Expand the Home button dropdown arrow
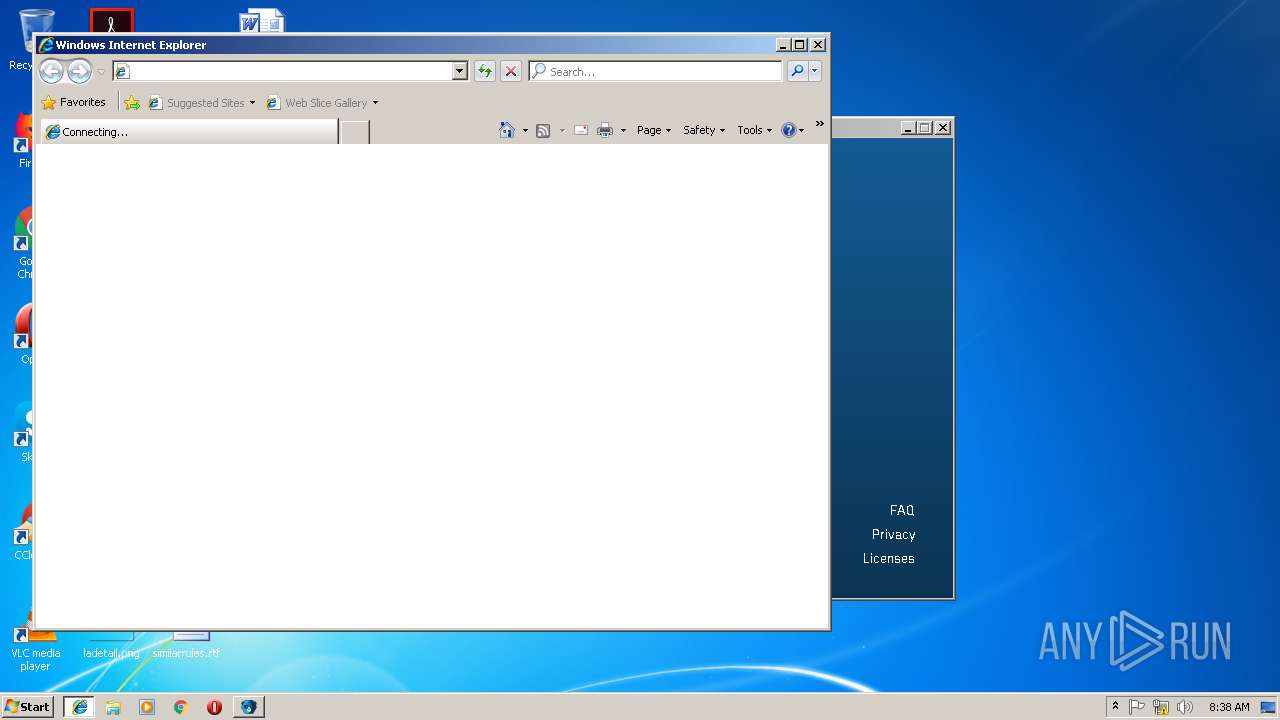The height and width of the screenshot is (720, 1280). click(525, 130)
